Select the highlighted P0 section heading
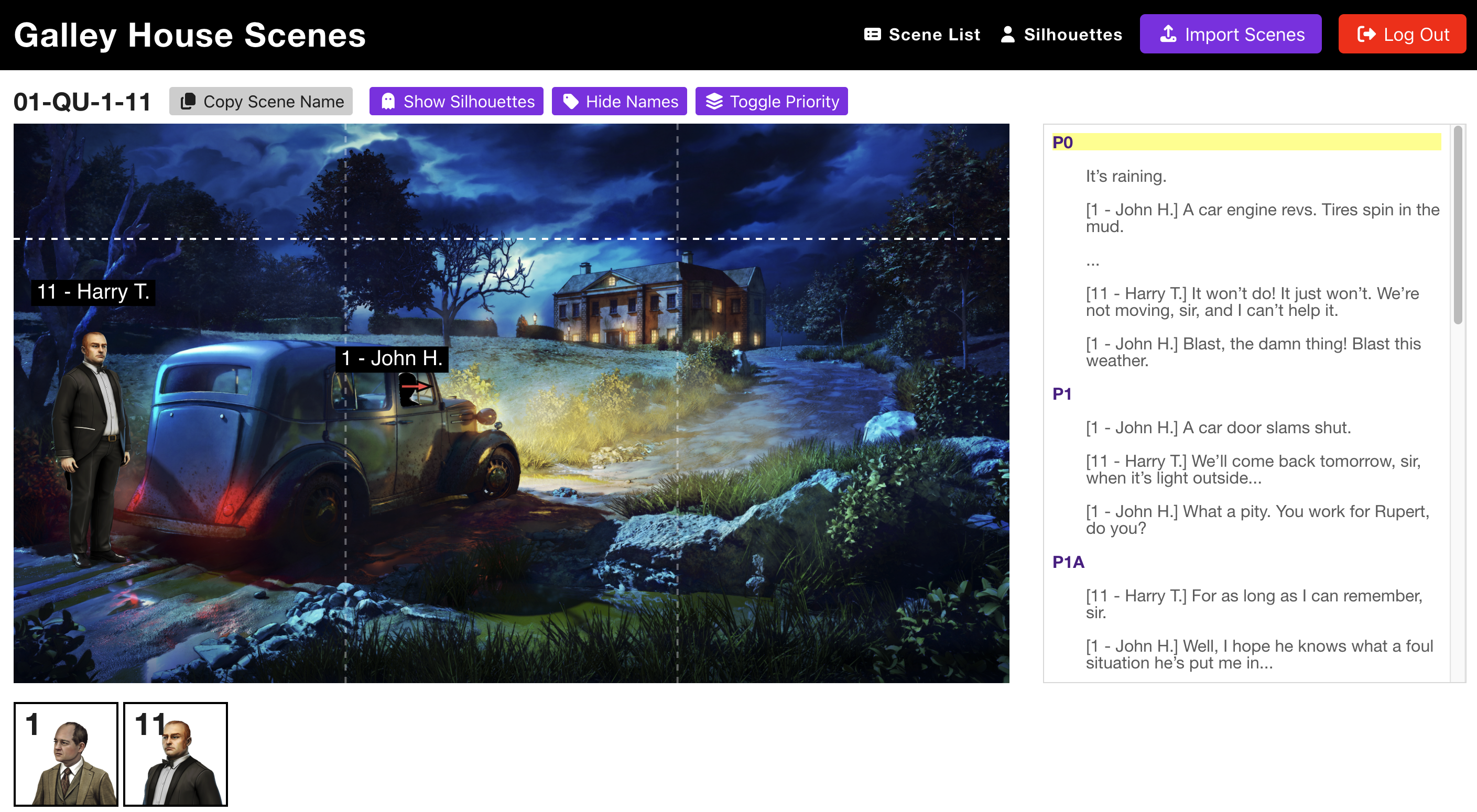 (1246, 142)
